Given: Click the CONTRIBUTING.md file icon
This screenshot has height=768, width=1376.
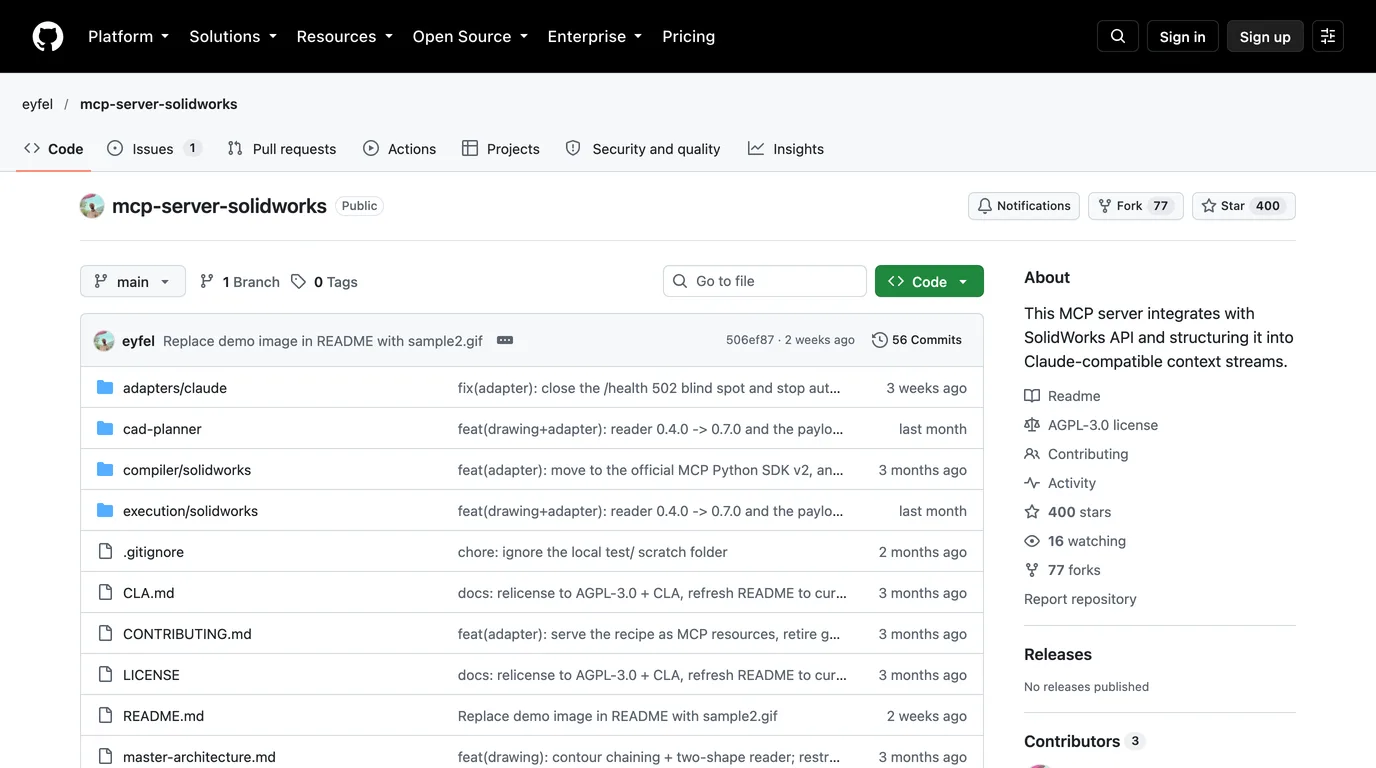Looking at the screenshot, I should [105, 634].
